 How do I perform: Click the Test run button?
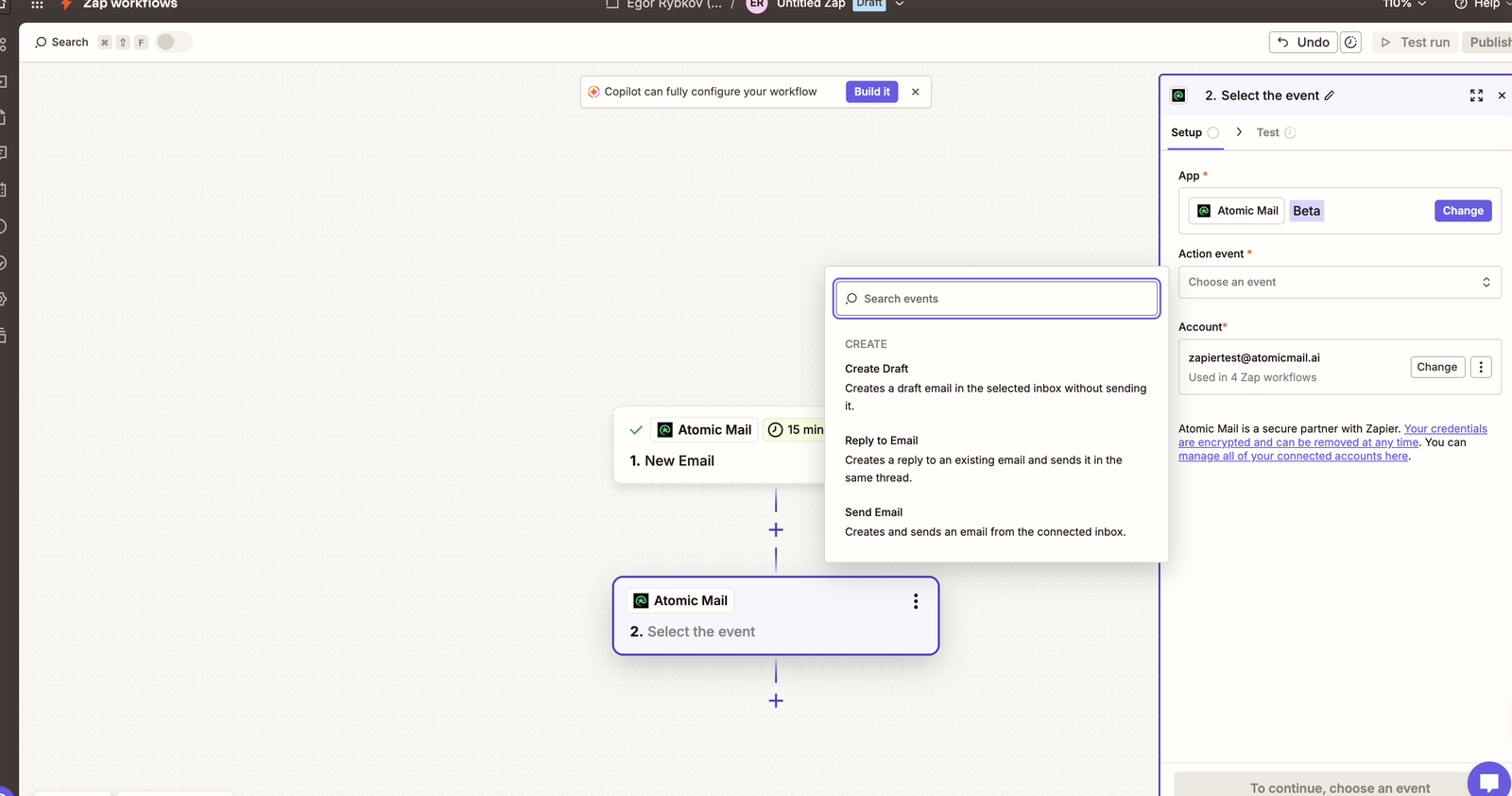pos(1415,43)
